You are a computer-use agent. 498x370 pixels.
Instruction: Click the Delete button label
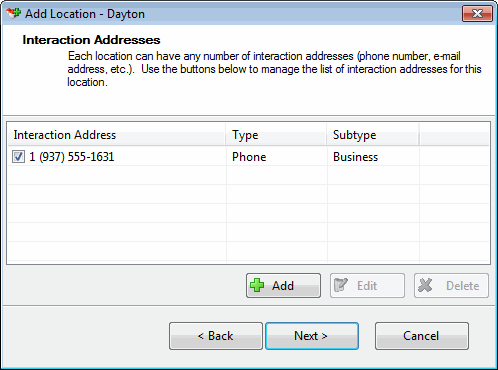tap(462, 286)
